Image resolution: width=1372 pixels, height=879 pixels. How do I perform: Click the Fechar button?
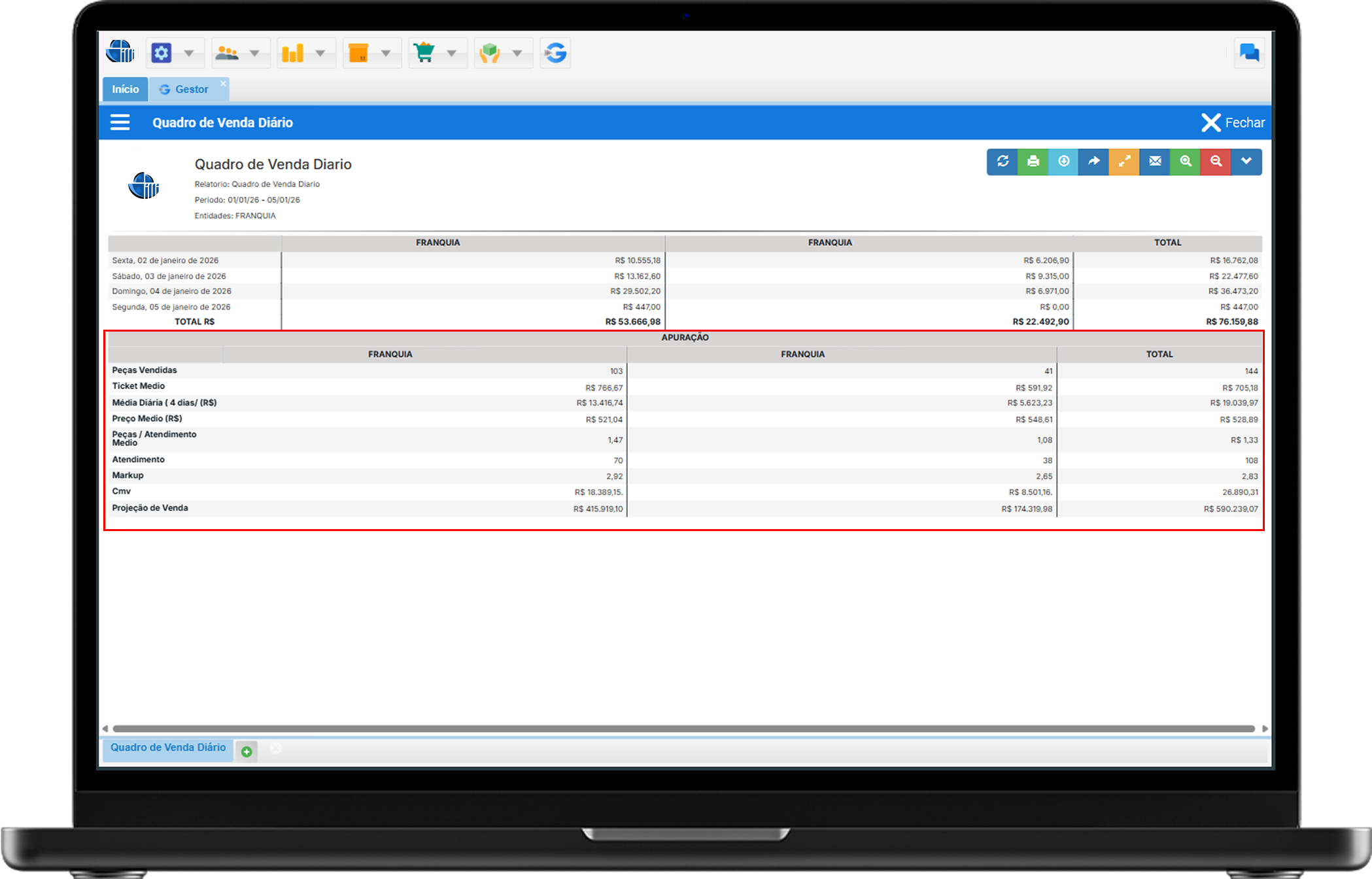[x=1232, y=123]
